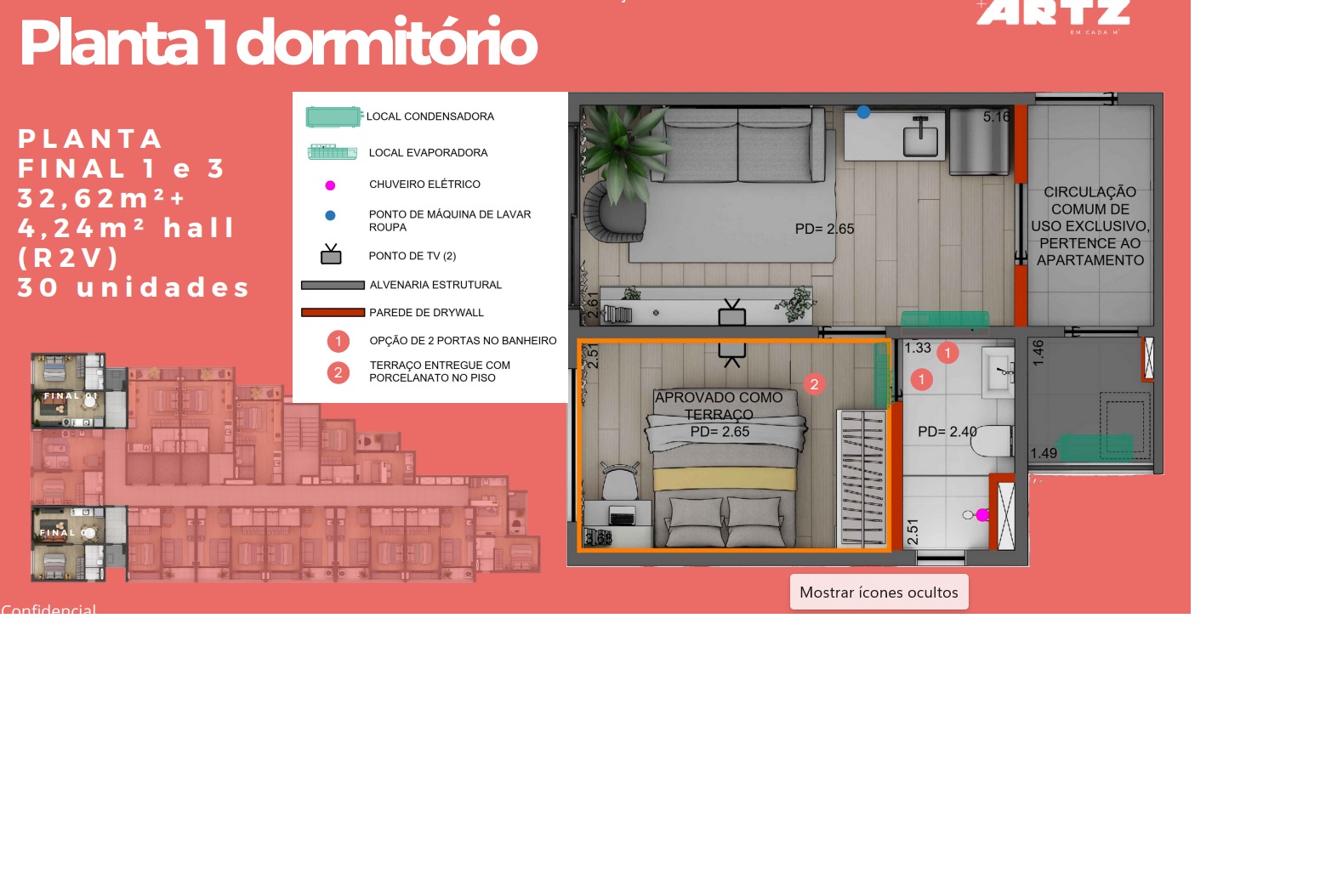Click the CHUVEIRO ELÉTRICO legend label
The height and width of the screenshot is (896, 1337).
click(x=424, y=184)
